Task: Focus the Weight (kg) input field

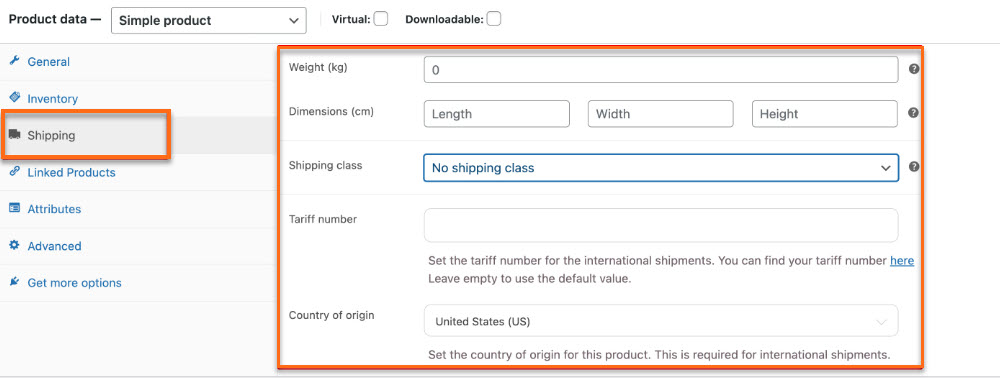Action: [x=661, y=69]
